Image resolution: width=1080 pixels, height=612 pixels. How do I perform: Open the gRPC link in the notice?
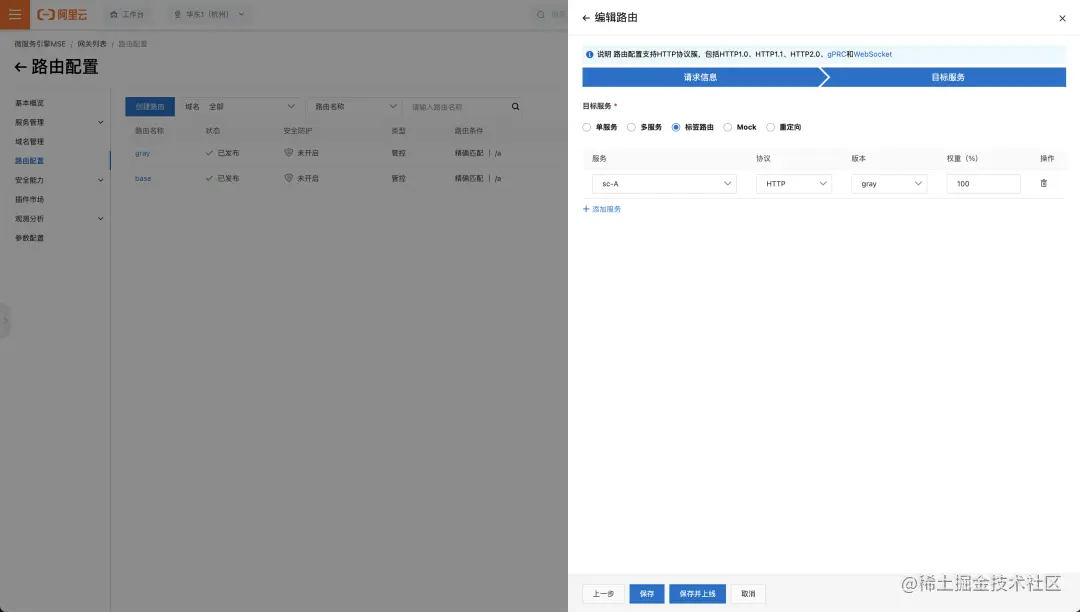[836, 54]
